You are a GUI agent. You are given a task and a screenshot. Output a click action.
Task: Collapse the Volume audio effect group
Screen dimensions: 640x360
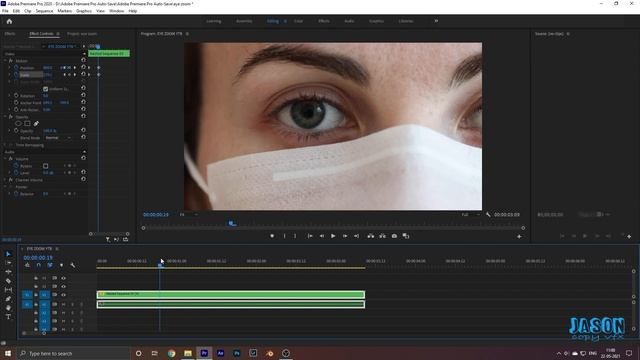(5, 159)
